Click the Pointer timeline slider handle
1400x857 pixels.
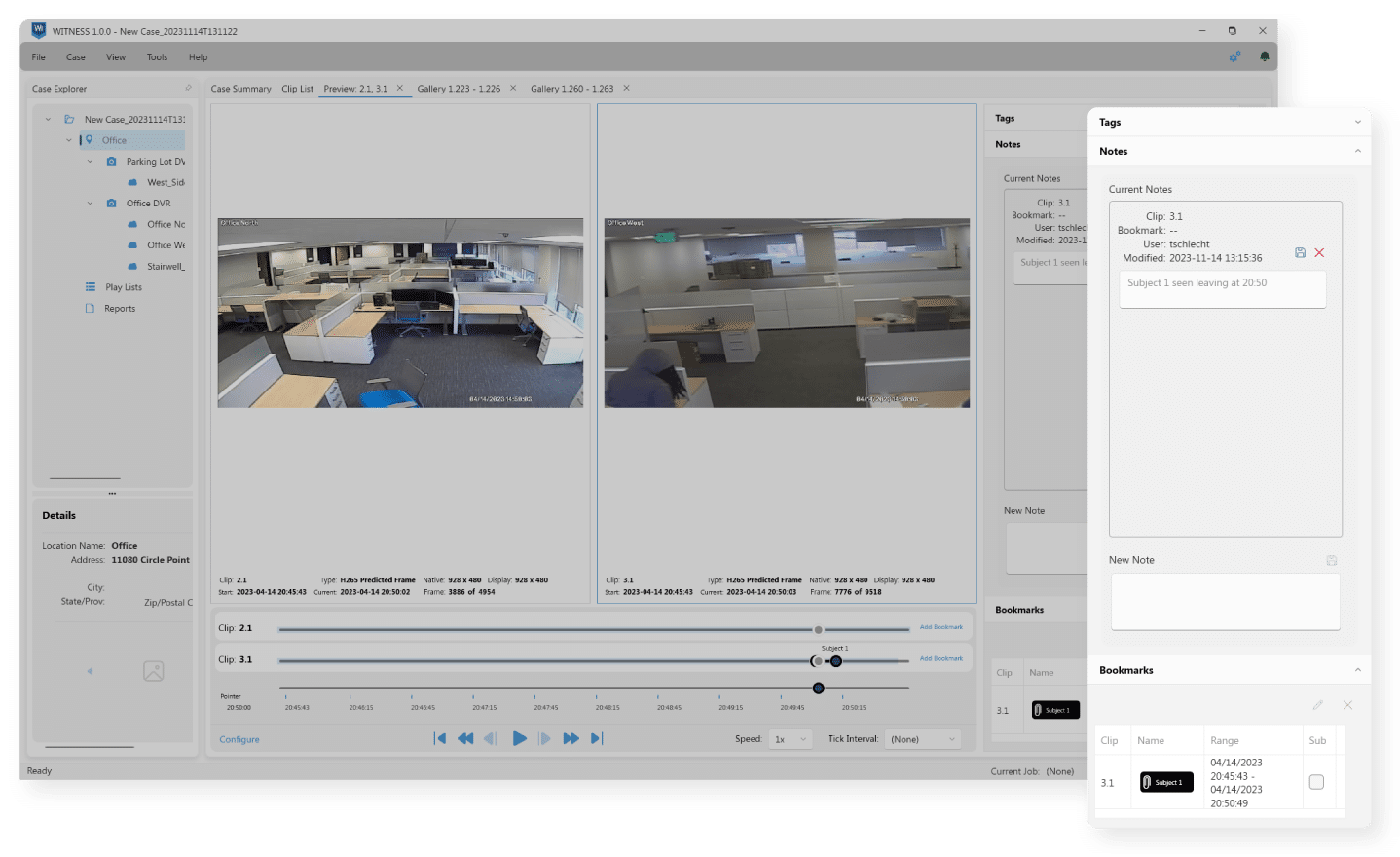click(819, 689)
